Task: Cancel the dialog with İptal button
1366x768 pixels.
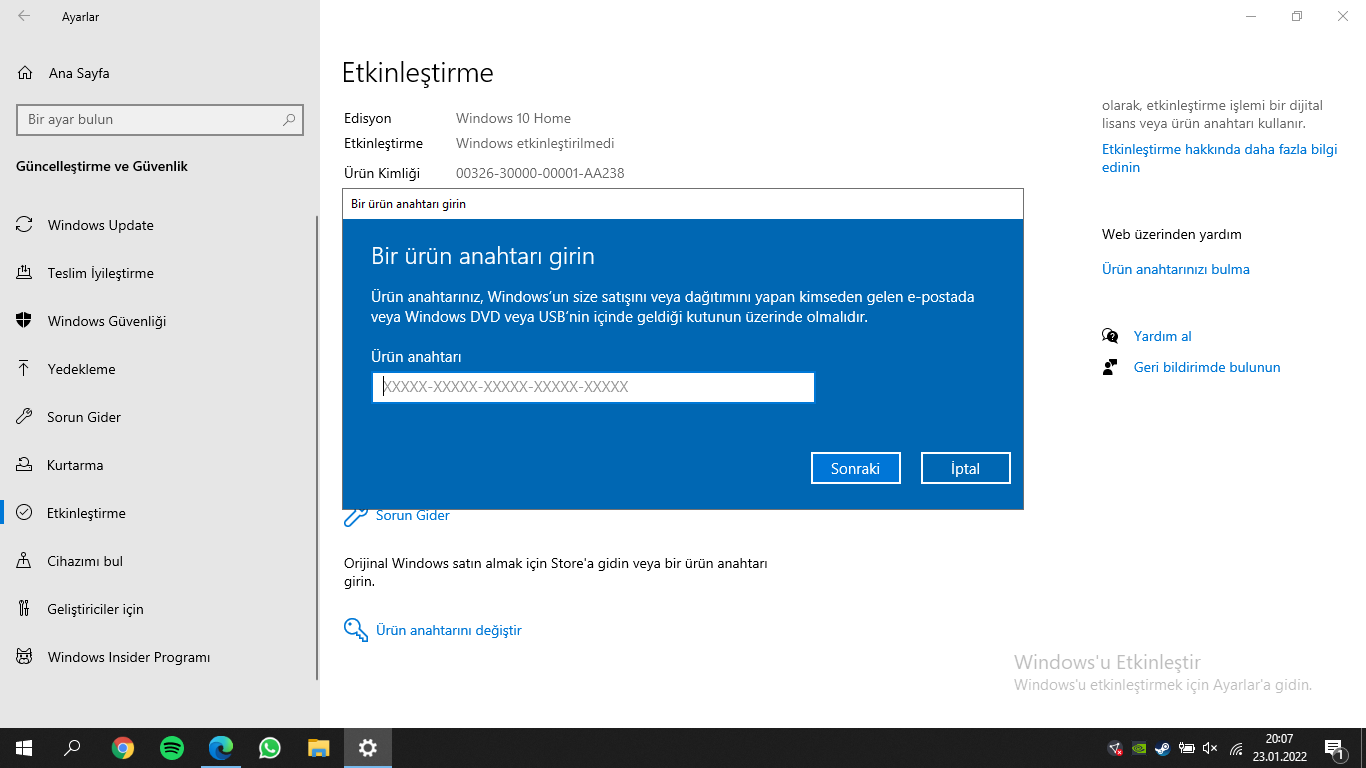Action: pyautogui.click(x=966, y=468)
